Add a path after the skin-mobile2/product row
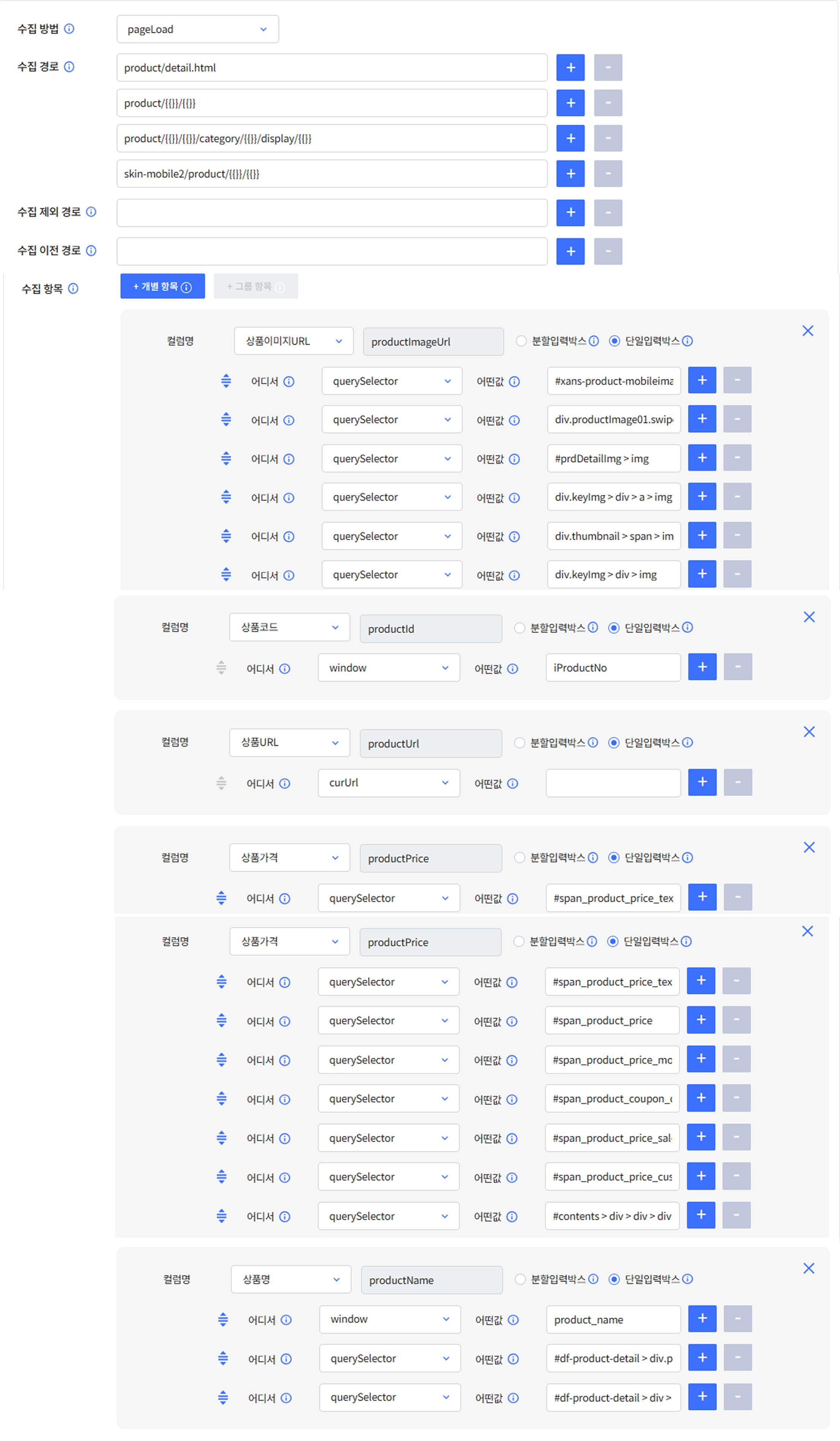 pos(570,174)
